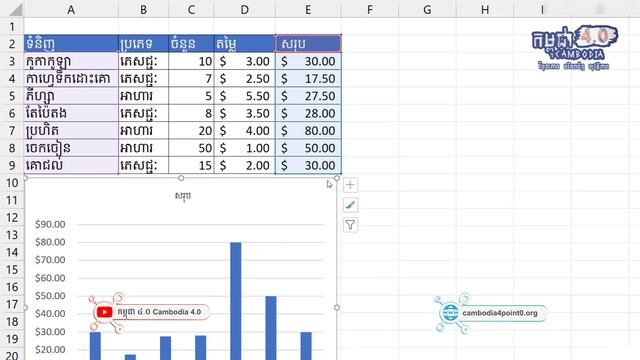
Task: Select column E header
Action: [x=308, y=9]
